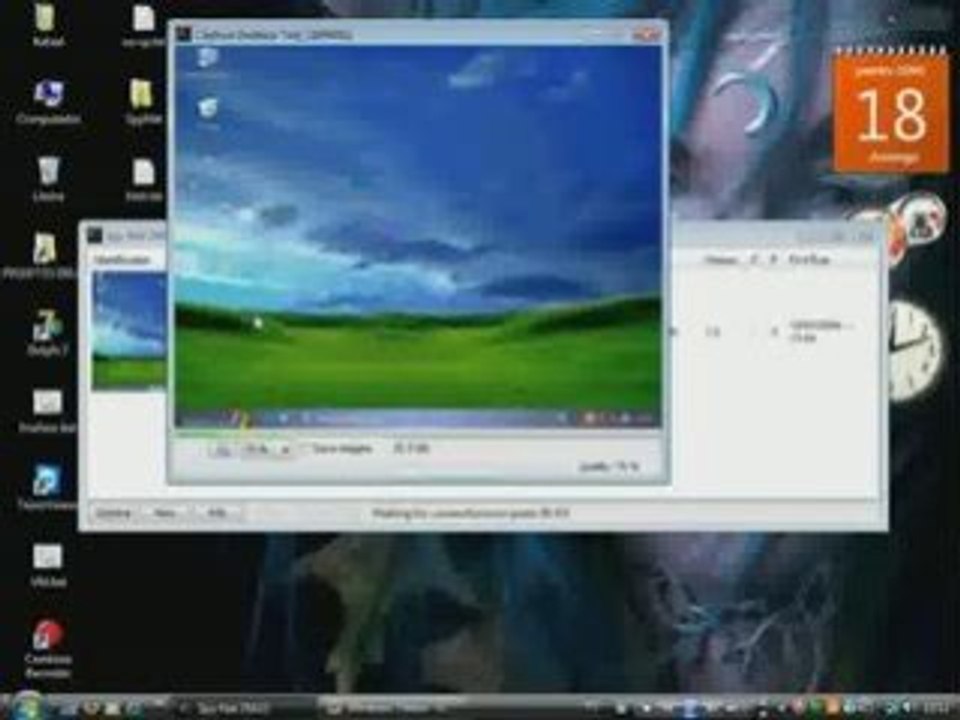Click the First Run column header in Spy-Net
960x720 pixels.
coord(809,260)
